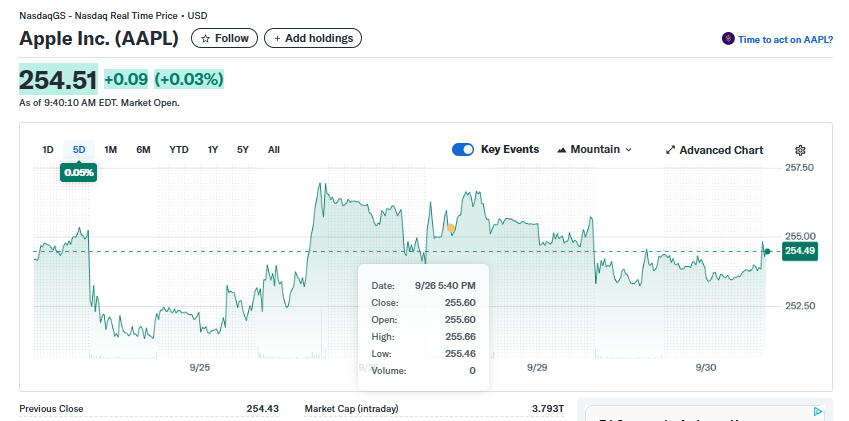Click the star icon in Follow button
The image size is (849, 421).
click(x=205, y=38)
